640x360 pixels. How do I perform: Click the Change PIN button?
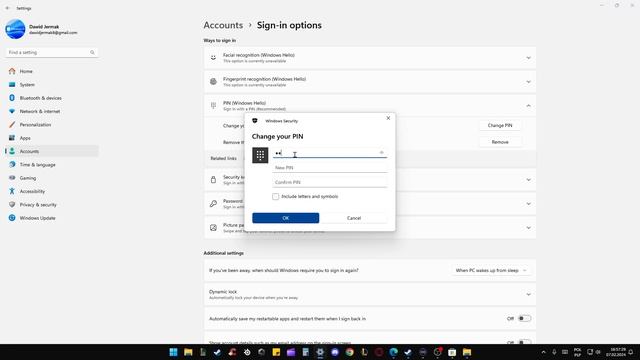pos(500,125)
